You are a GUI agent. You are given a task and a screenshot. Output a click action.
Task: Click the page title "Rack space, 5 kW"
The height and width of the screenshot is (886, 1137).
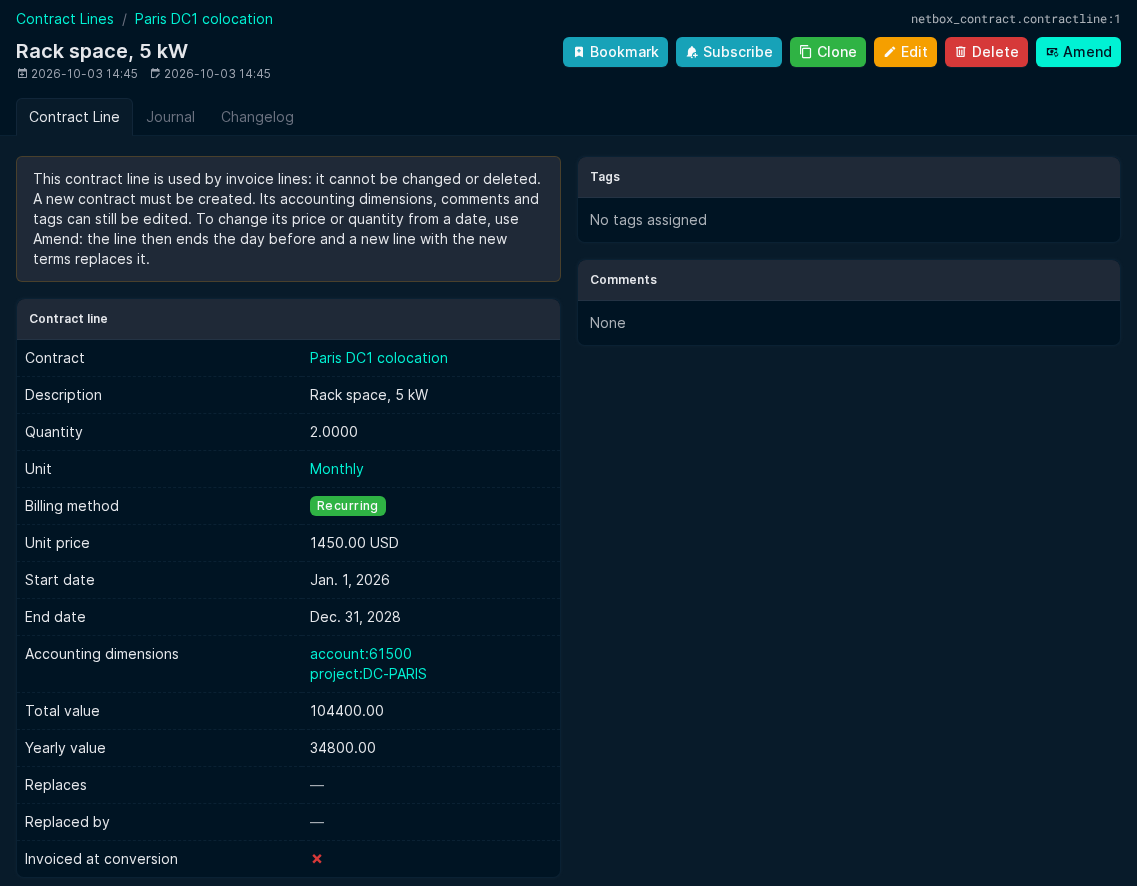[102, 51]
